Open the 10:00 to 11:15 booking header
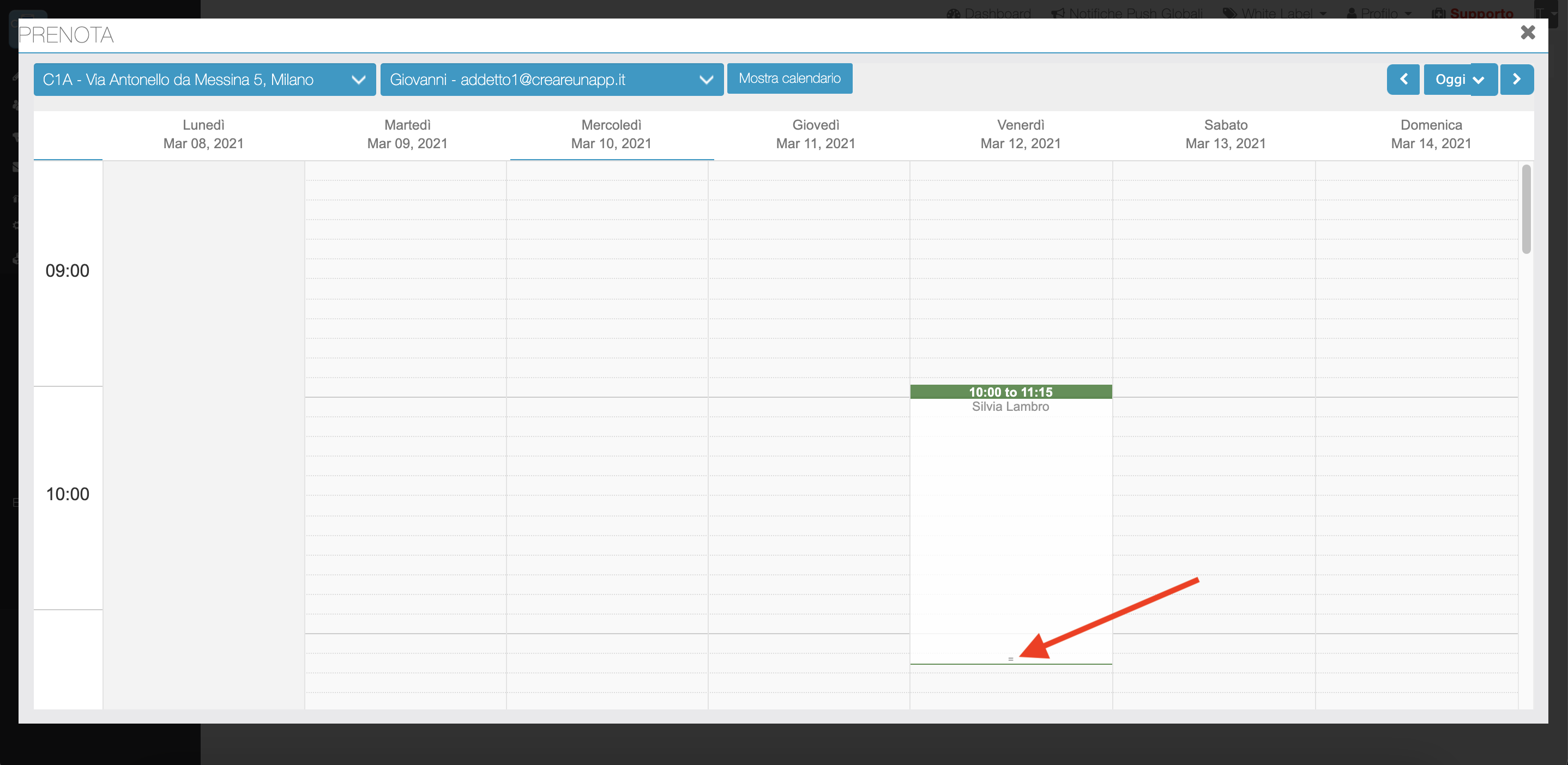This screenshot has width=1568, height=765. pos(1010,392)
